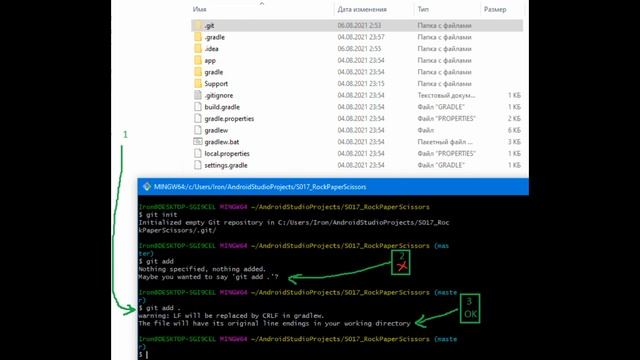Viewport: 640px width, 360px height.
Task: Click the .gitignore file icon
Action: click(198, 95)
